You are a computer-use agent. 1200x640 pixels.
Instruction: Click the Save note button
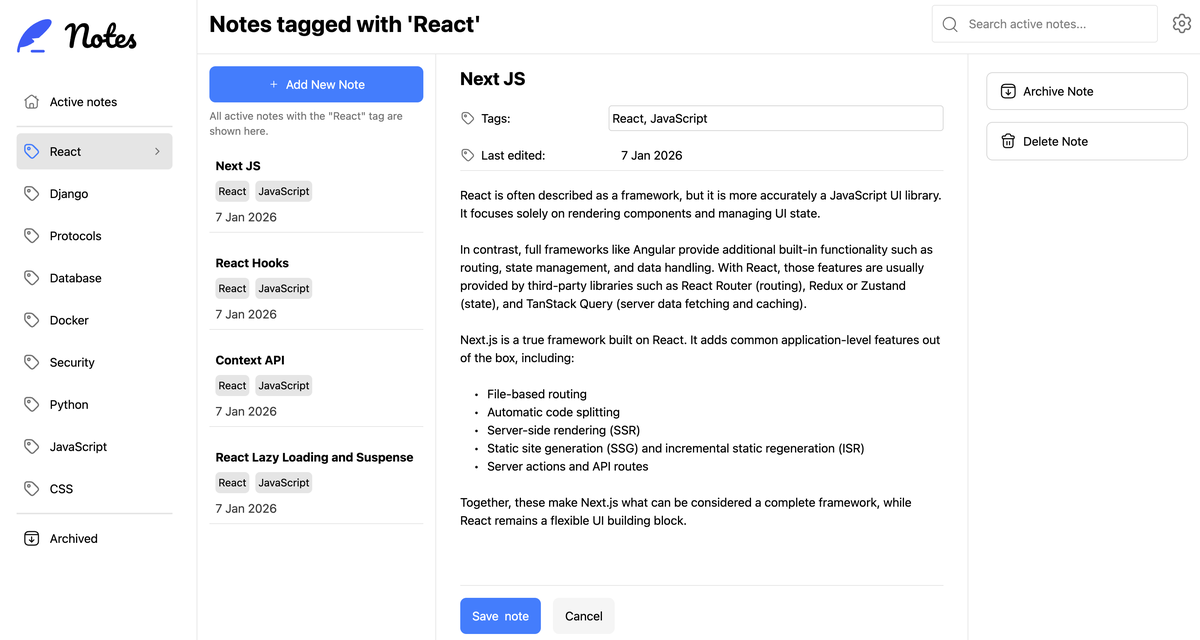point(500,616)
